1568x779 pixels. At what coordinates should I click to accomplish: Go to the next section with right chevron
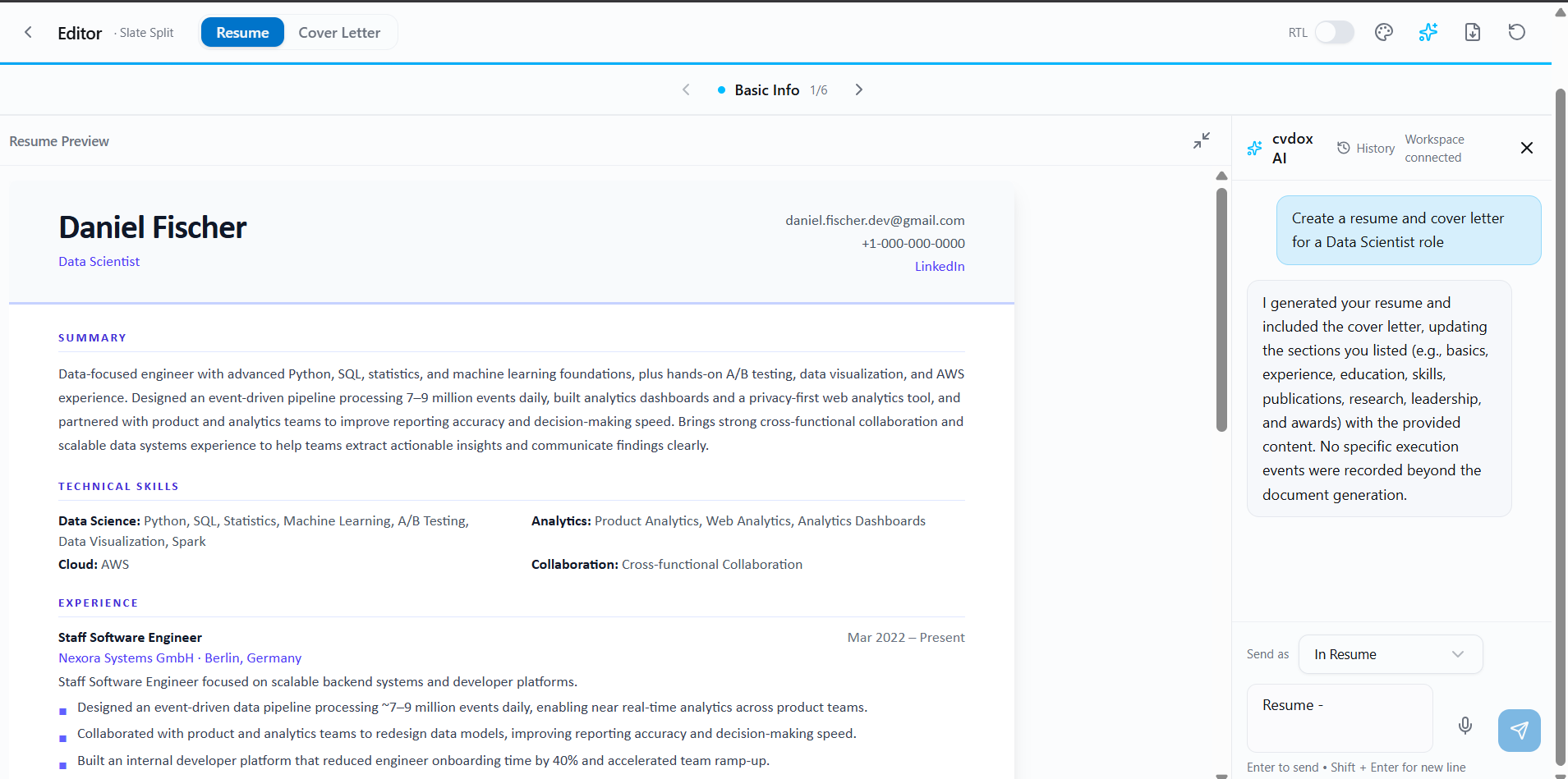(x=859, y=89)
